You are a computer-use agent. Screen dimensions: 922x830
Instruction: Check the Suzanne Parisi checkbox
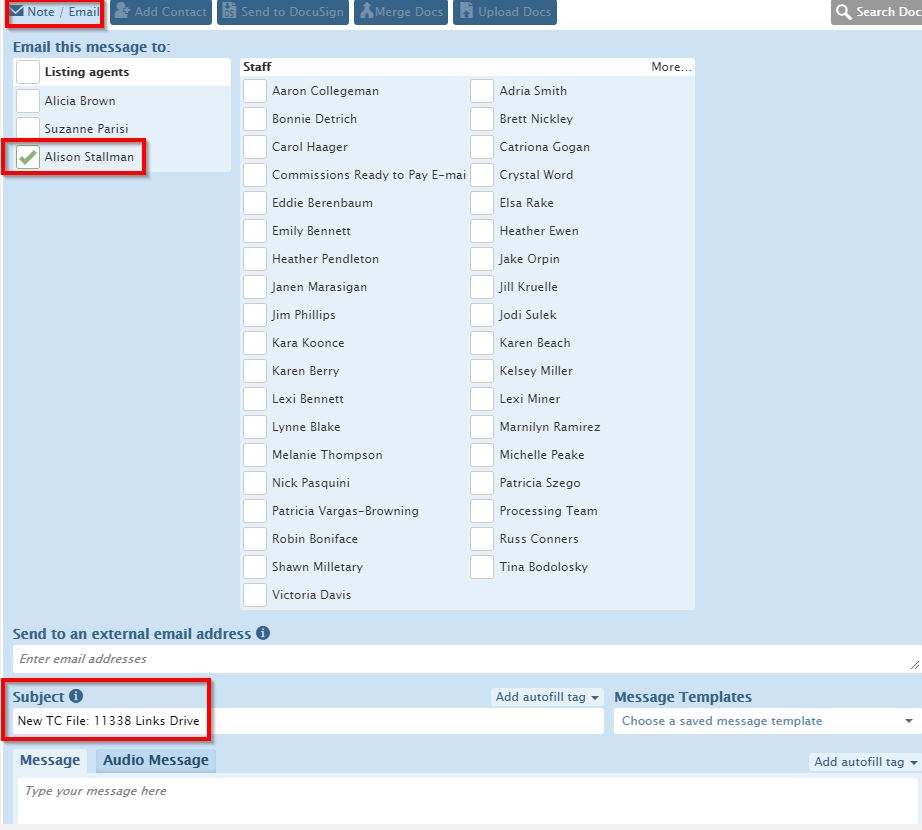click(x=28, y=128)
